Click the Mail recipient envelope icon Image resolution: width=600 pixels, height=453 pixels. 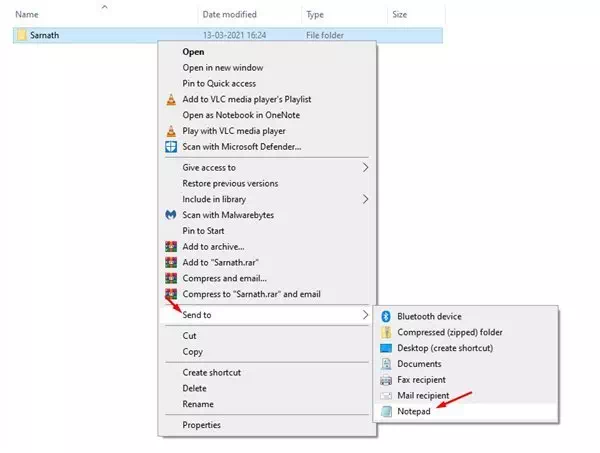[x=386, y=396]
